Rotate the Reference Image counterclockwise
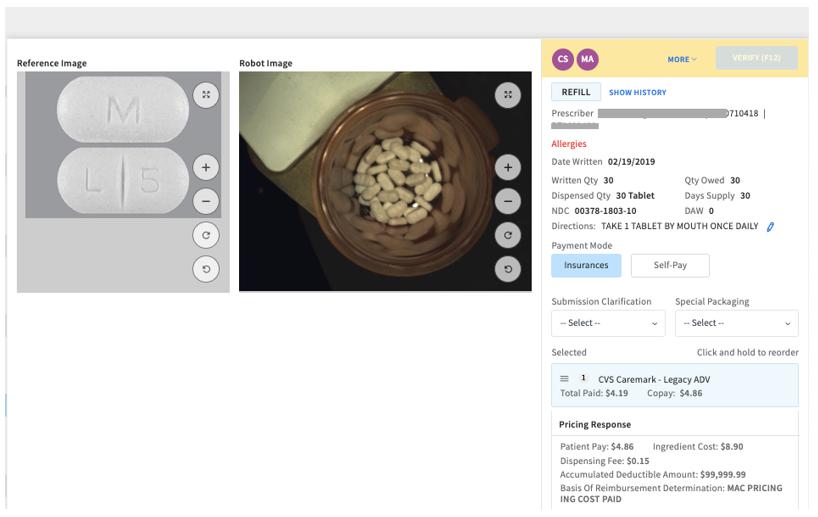 (205, 269)
